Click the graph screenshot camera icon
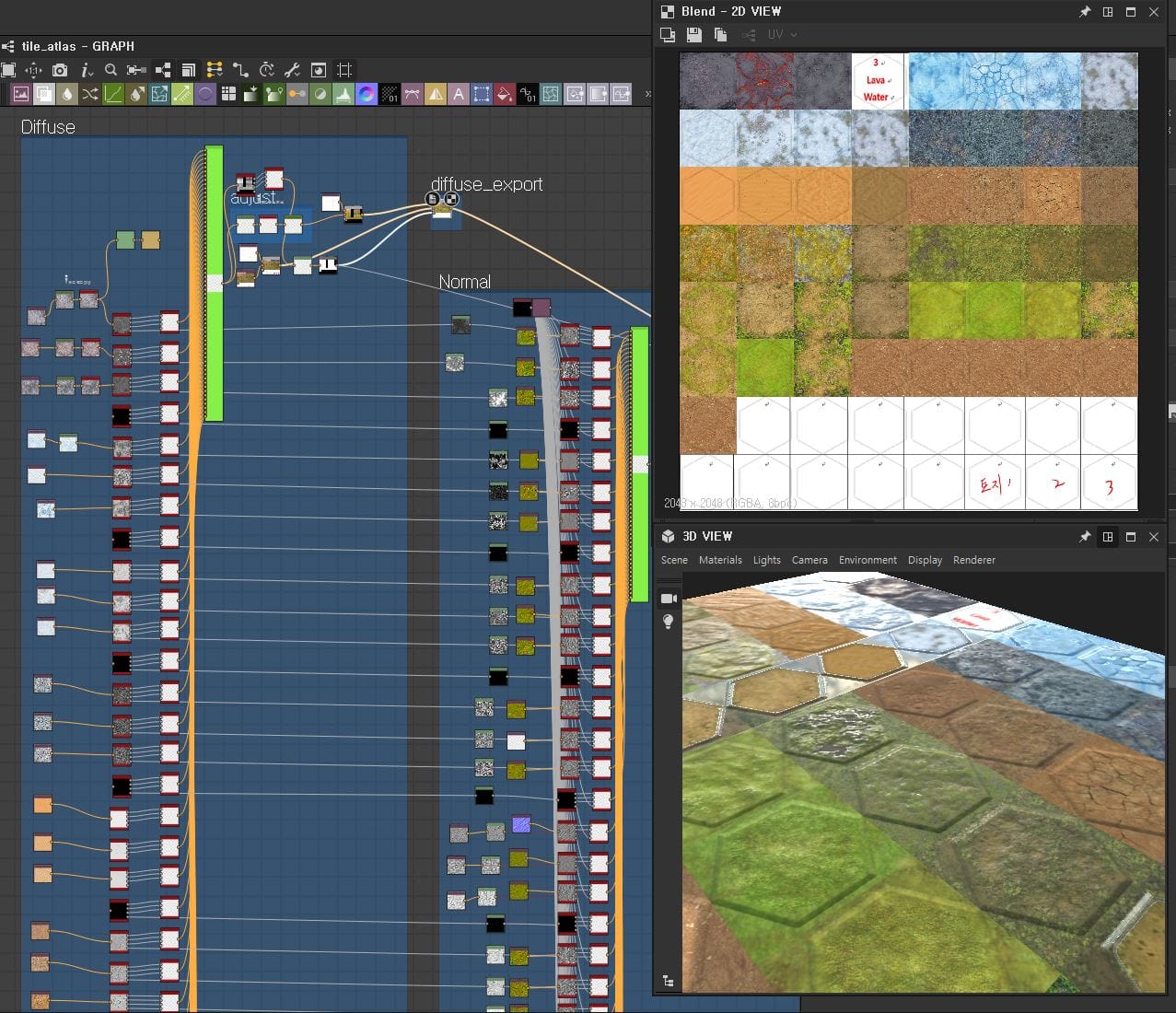Image resolution: width=1176 pixels, height=1013 pixels. pos(60,70)
